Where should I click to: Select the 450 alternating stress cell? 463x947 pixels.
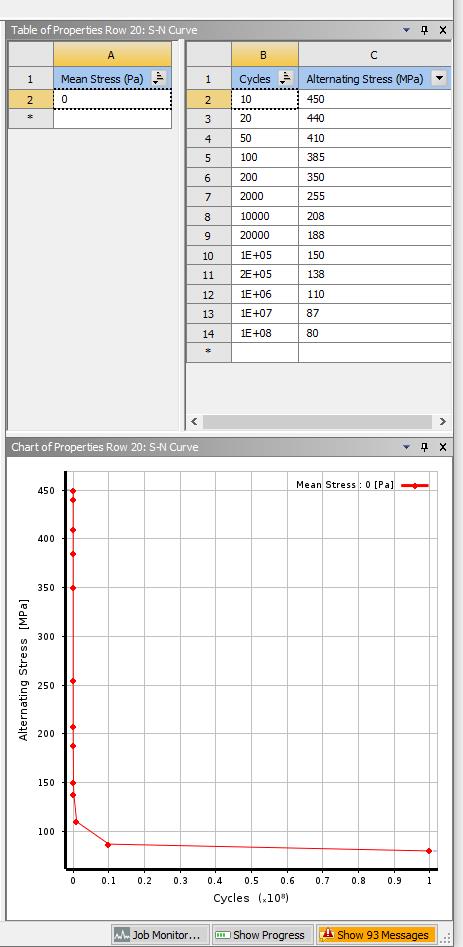pyautogui.click(x=374, y=99)
